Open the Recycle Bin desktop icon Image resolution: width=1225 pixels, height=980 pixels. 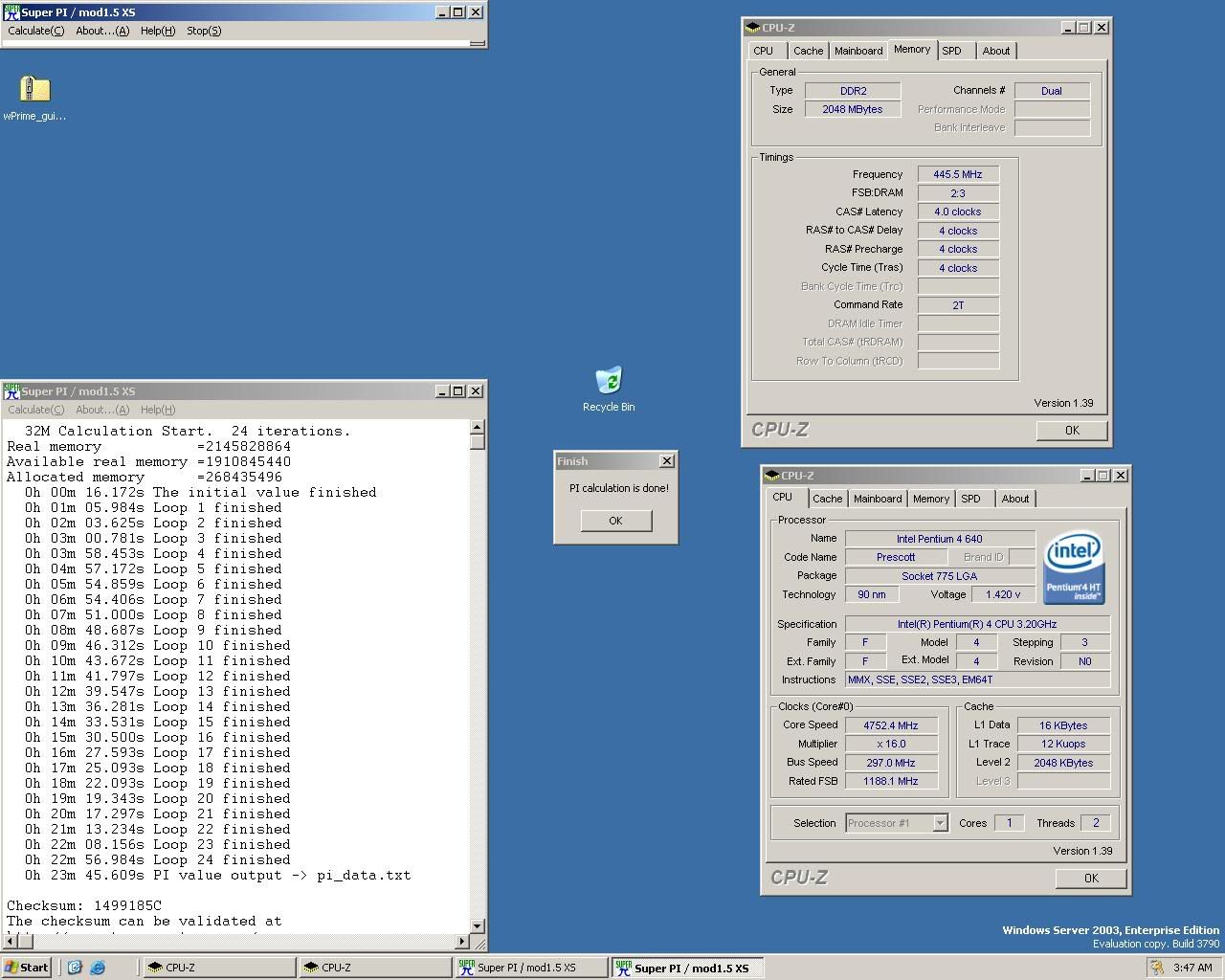point(609,380)
